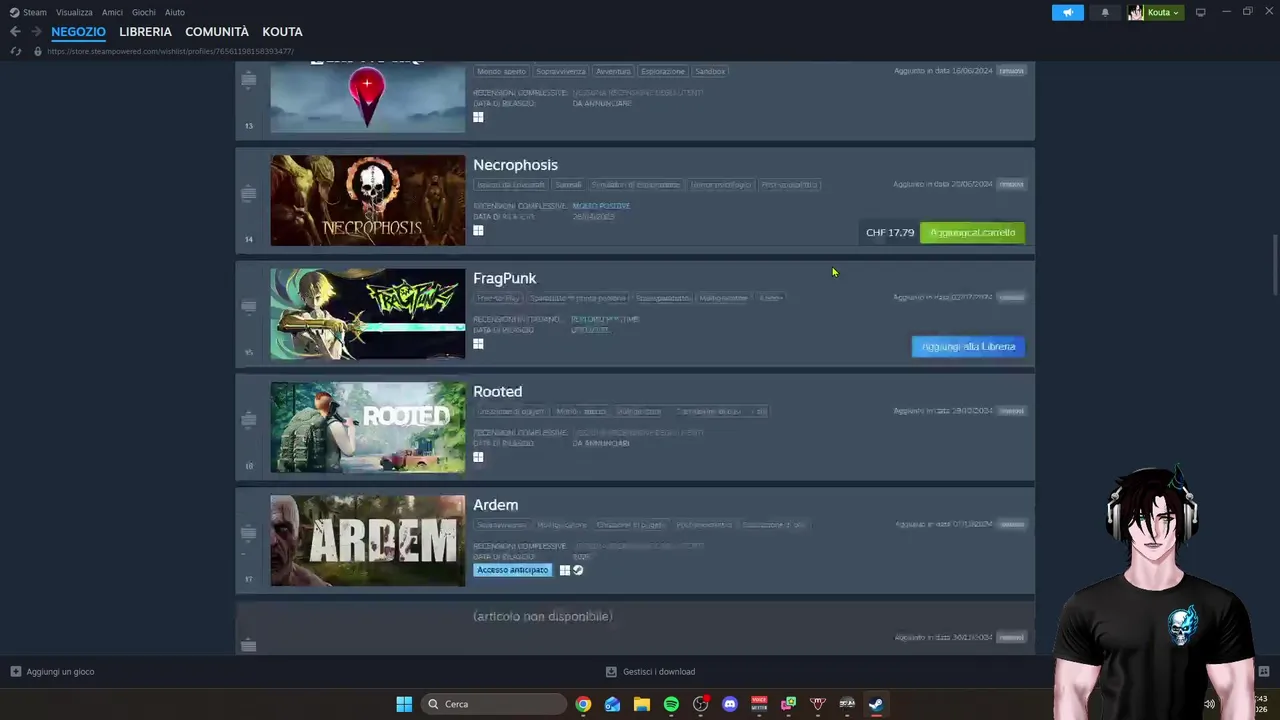Click the Mondo aperto tag
This screenshot has height=720, width=1280.
(x=501, y=71)
